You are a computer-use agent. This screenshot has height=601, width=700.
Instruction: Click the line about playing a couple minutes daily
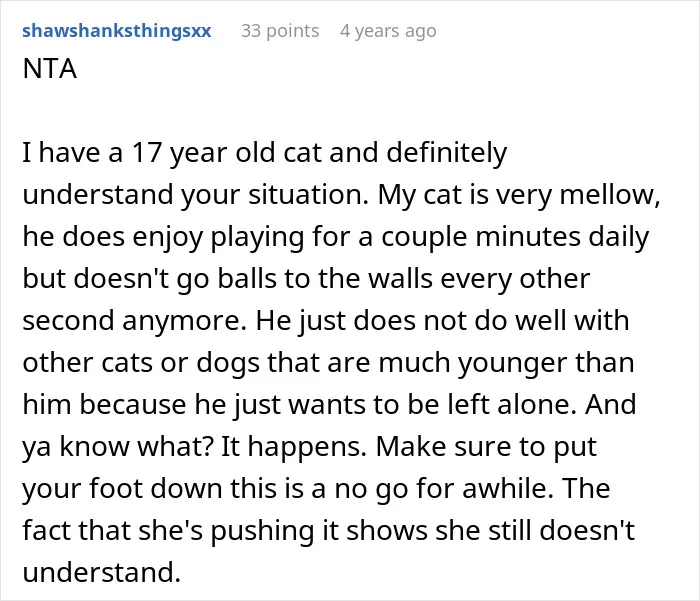point(335,237)
